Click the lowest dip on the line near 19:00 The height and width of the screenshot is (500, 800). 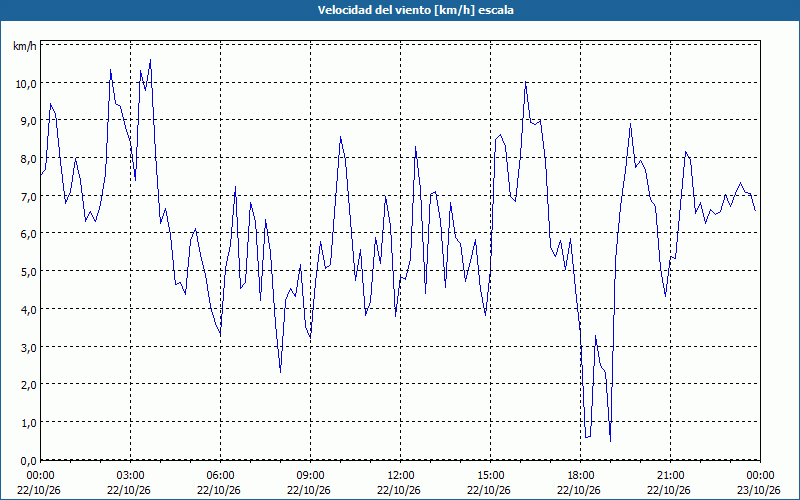click(x=610, y=441)
